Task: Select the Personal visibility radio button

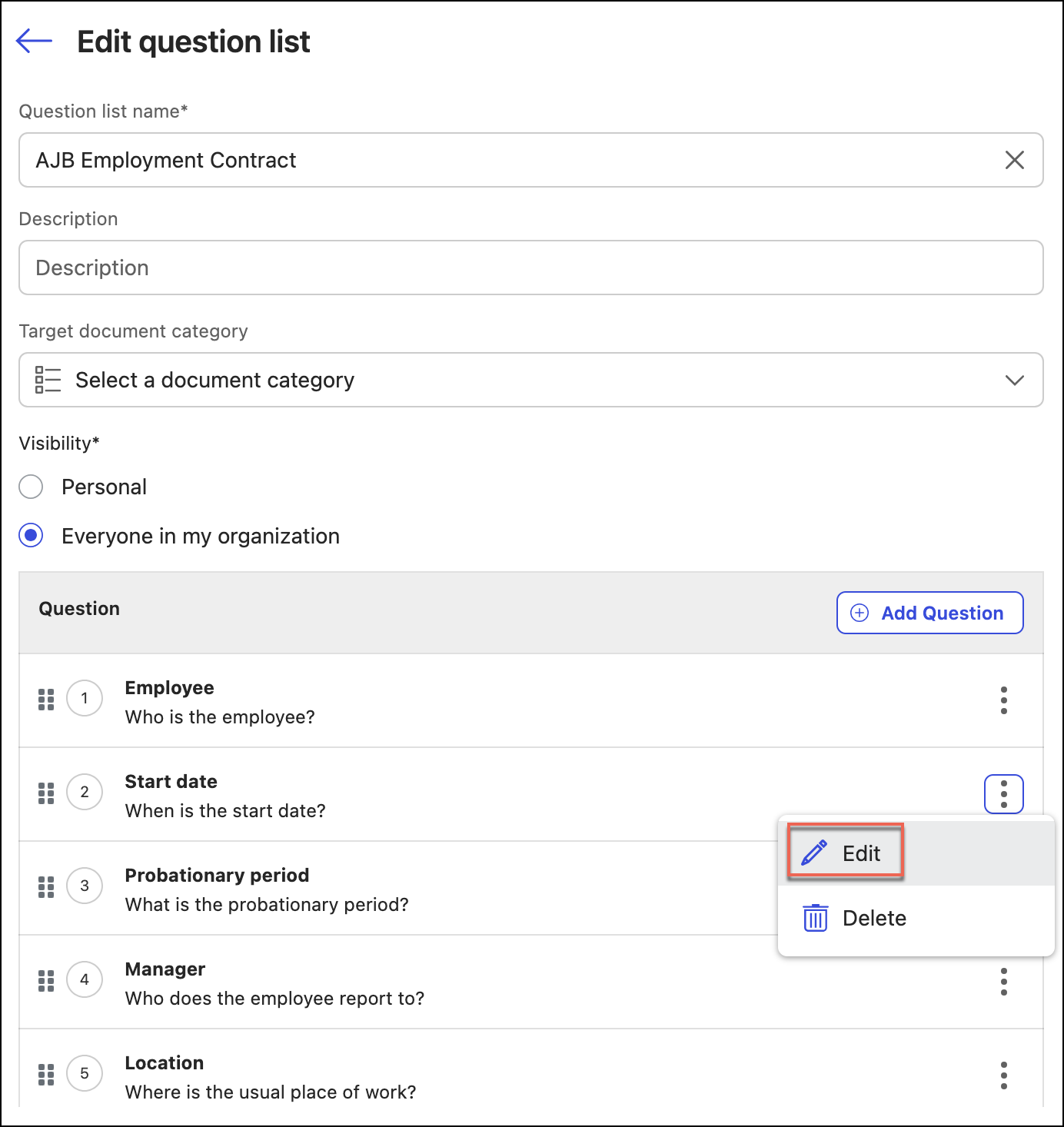Action: pos(31,487)
